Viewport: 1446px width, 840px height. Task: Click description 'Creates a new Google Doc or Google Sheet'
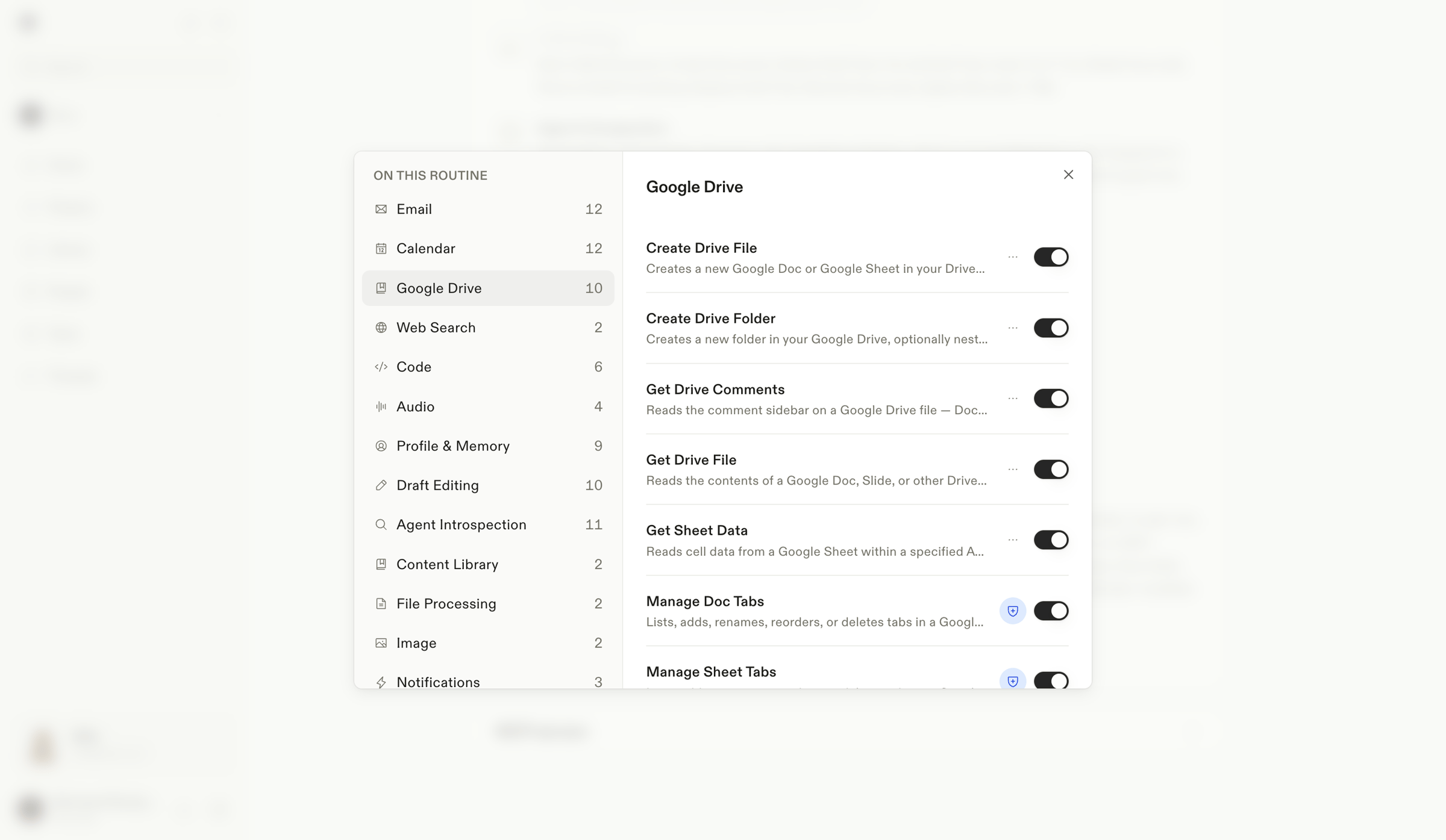coord(815,269)
